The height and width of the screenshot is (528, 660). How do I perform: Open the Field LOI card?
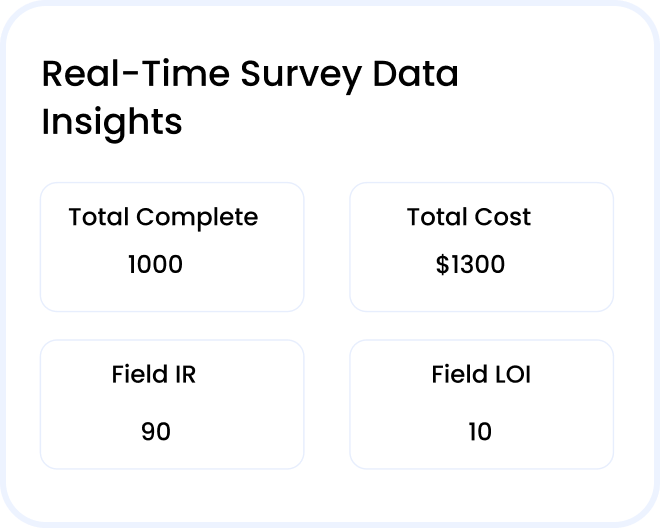tap(482, 405)
